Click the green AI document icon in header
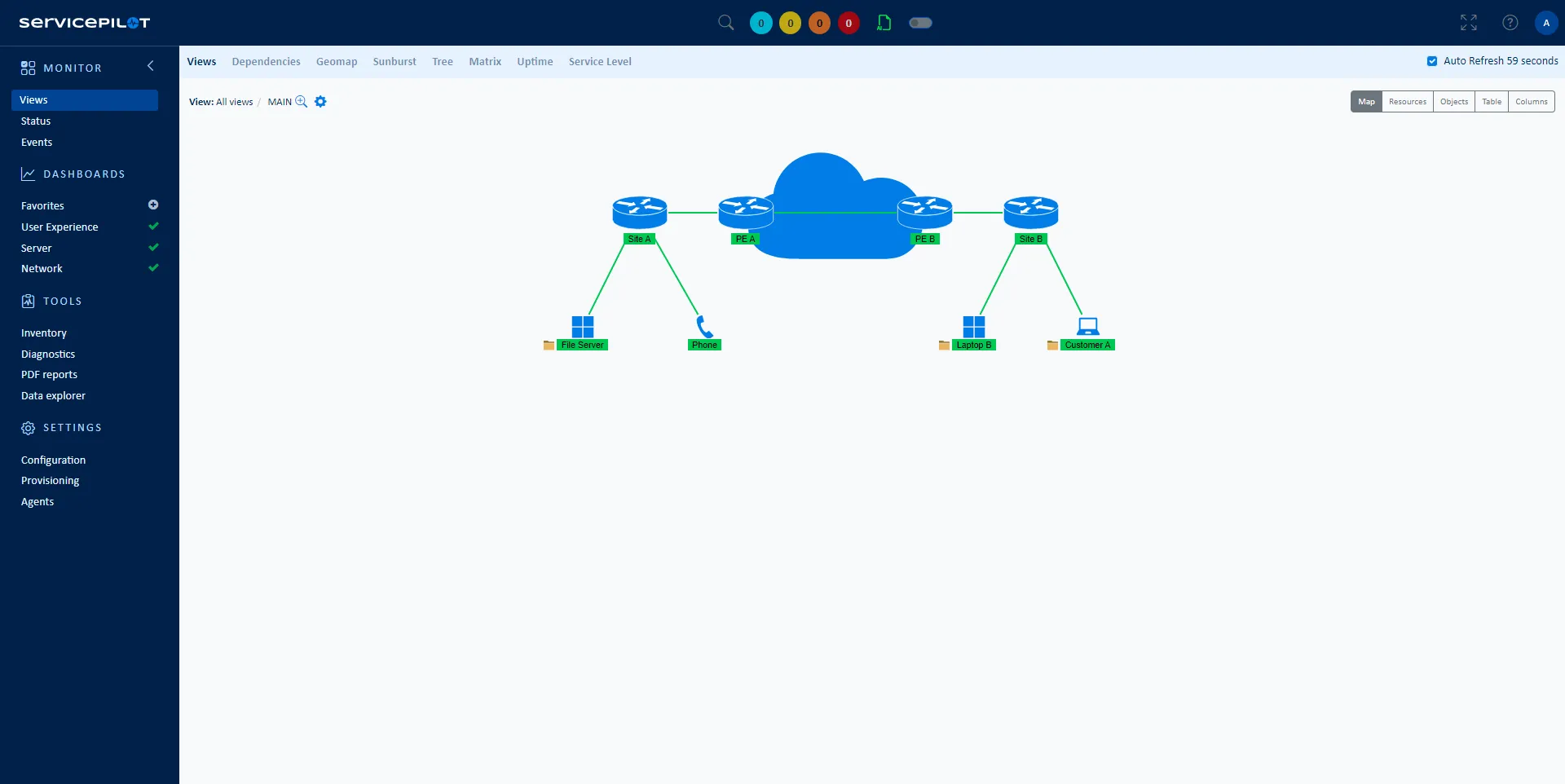This screenshot has height=784, width=1565. 884,23
